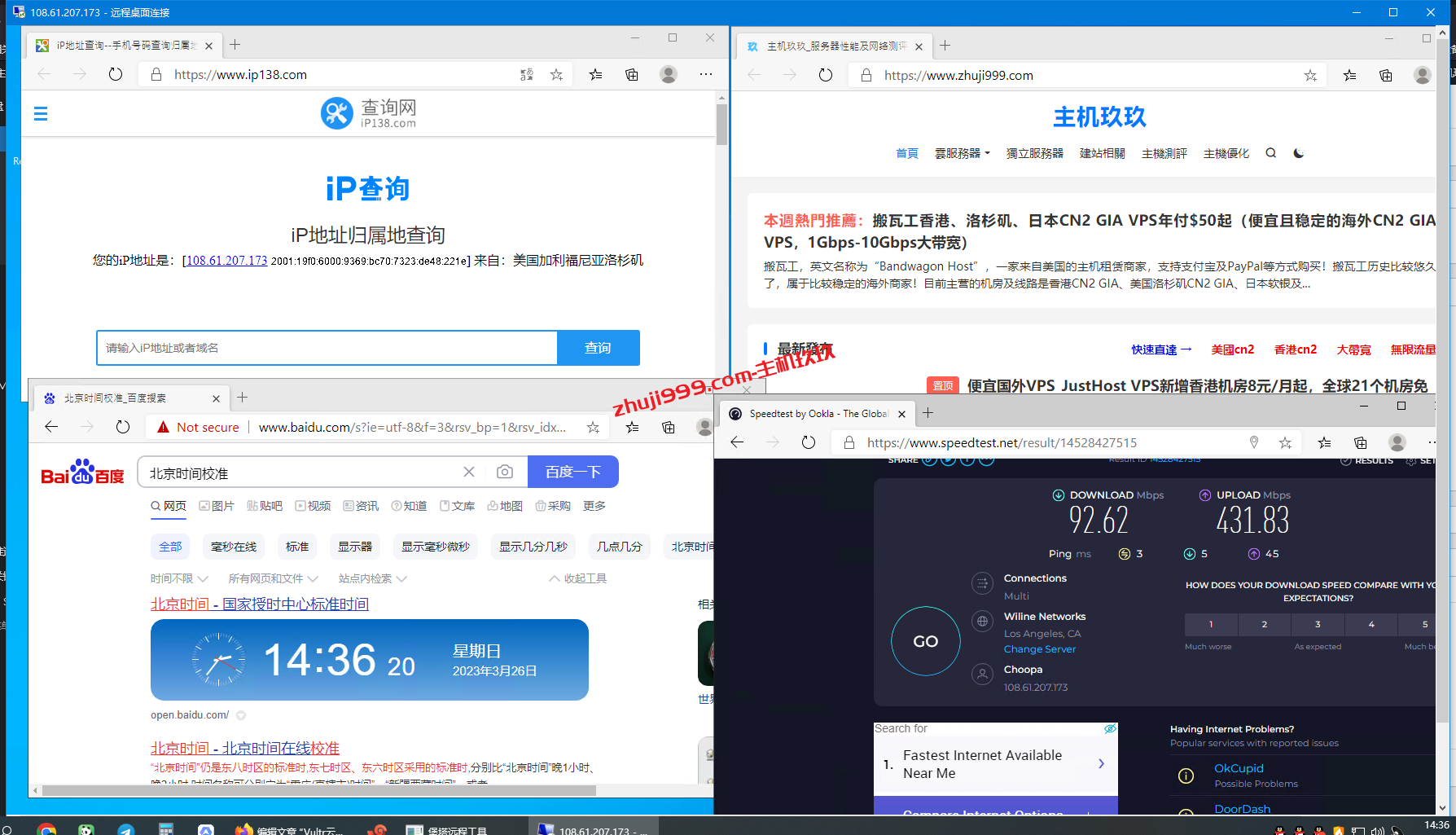Click ip138 page vertical scrollbar thumb
1456x835 pixels.
click(x=721, y=124)
